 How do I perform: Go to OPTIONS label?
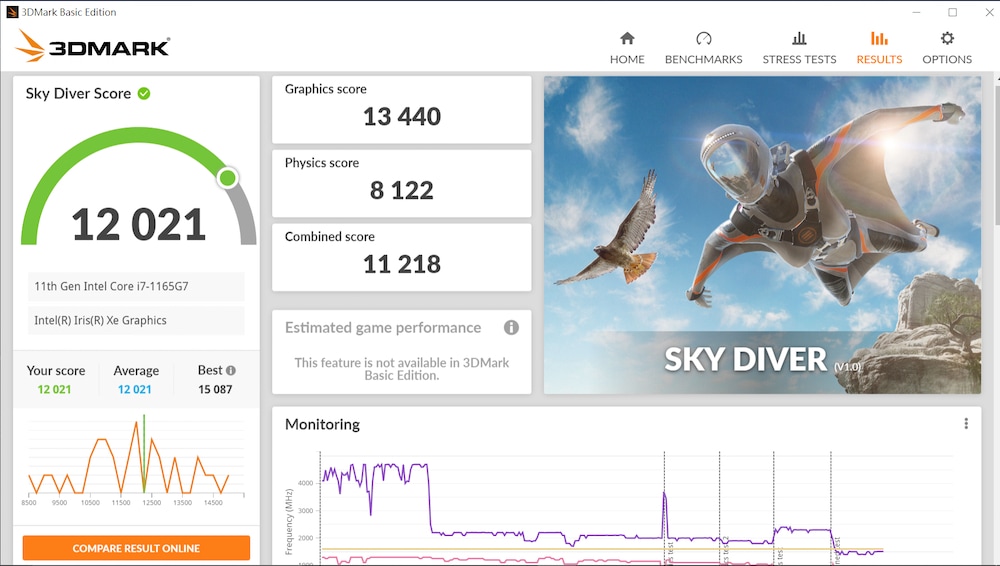coord(947,59)
